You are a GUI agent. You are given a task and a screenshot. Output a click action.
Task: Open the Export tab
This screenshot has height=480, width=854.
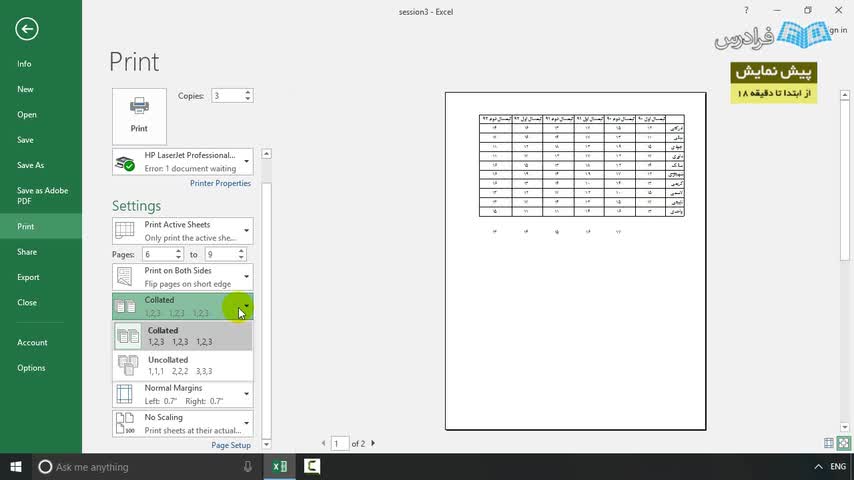41,277
